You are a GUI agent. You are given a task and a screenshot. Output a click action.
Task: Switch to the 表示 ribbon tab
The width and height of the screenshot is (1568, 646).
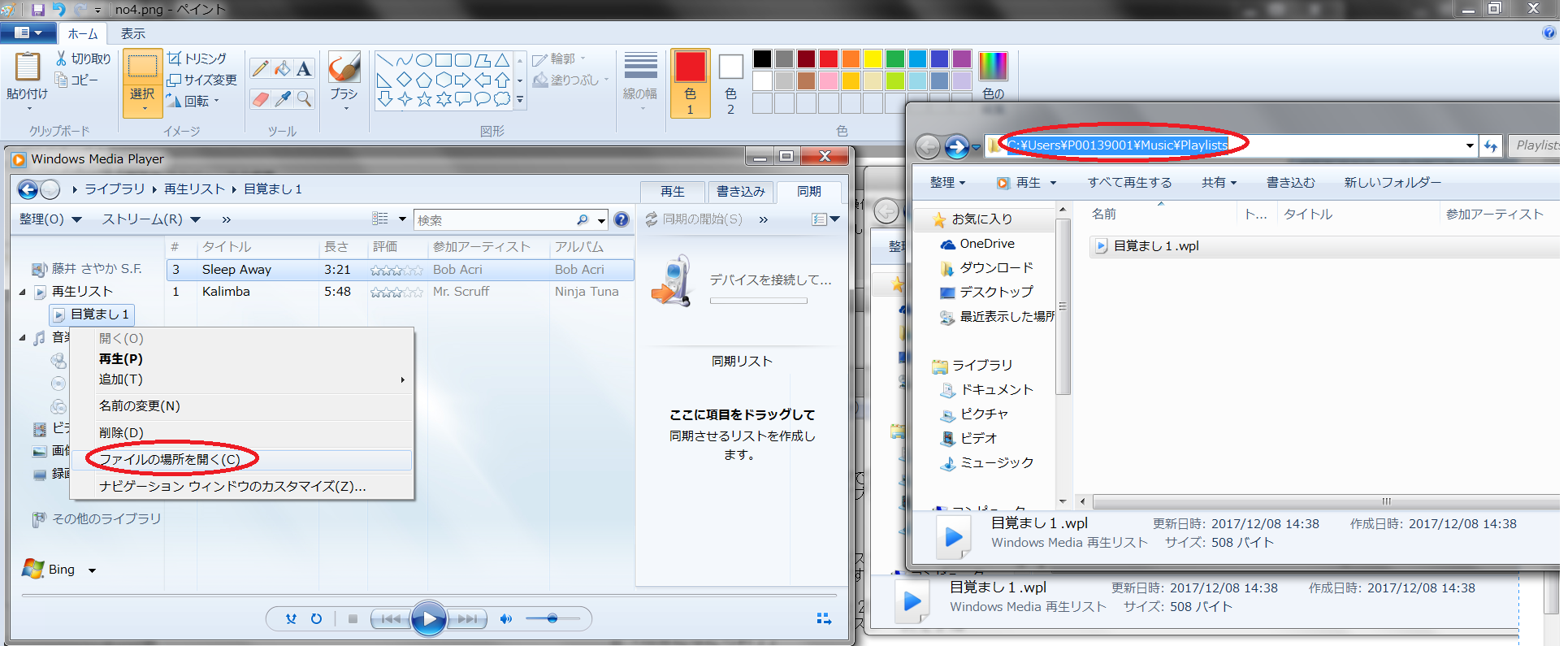(x=133, y=33)
